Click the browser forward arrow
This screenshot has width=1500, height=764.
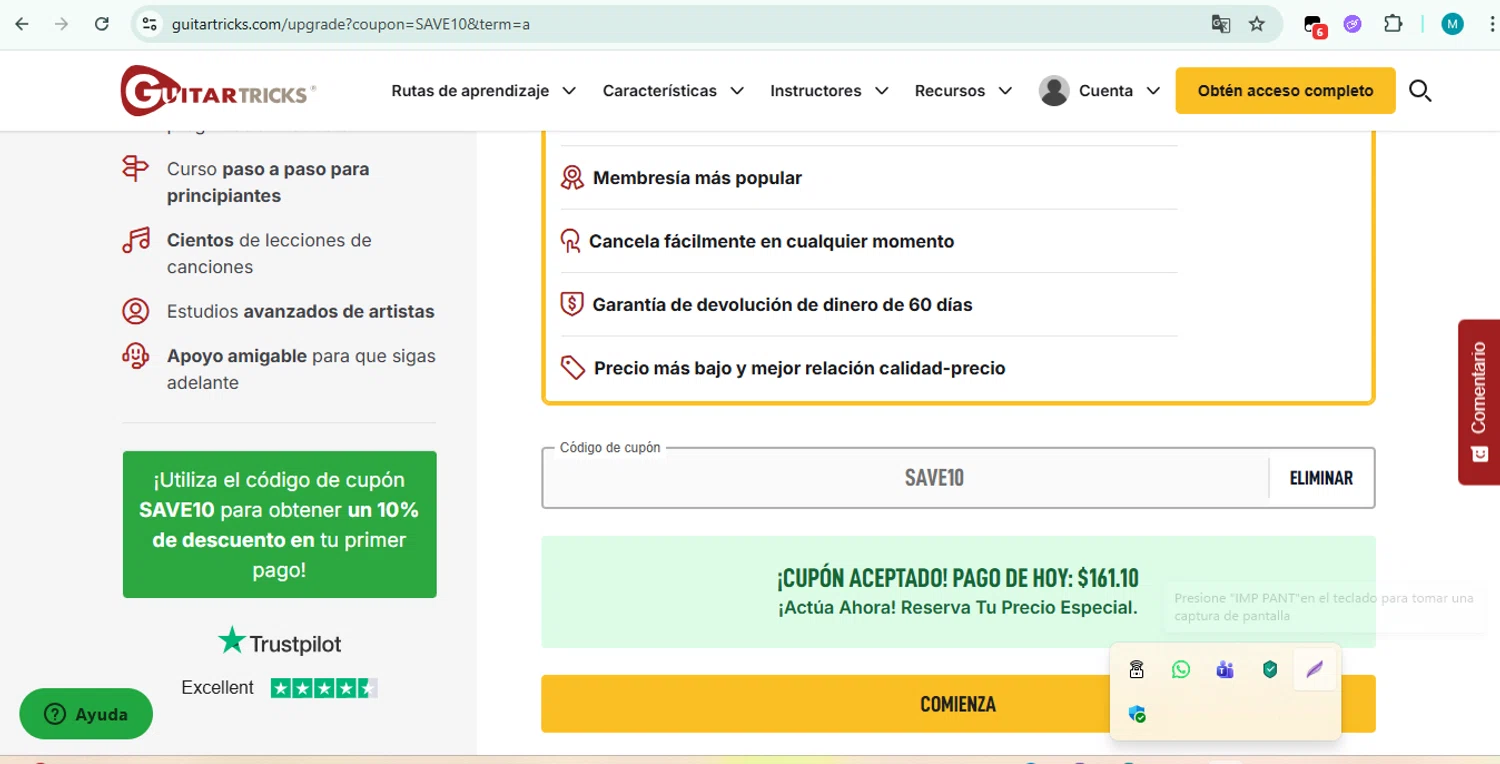click(x=62, y=24)
